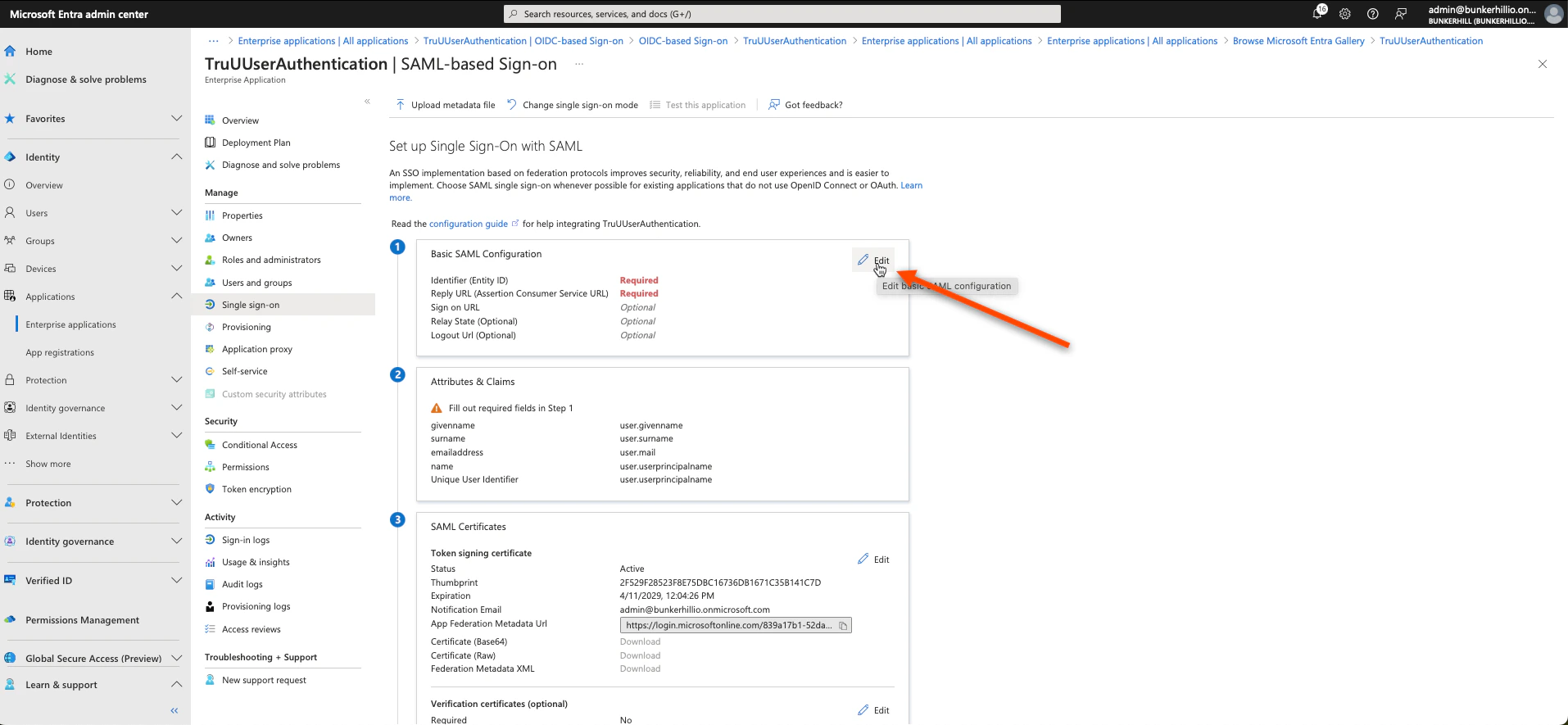Collapse the resource menu with double chevron
Viewport: 1568px width, 725px height.
367,102
